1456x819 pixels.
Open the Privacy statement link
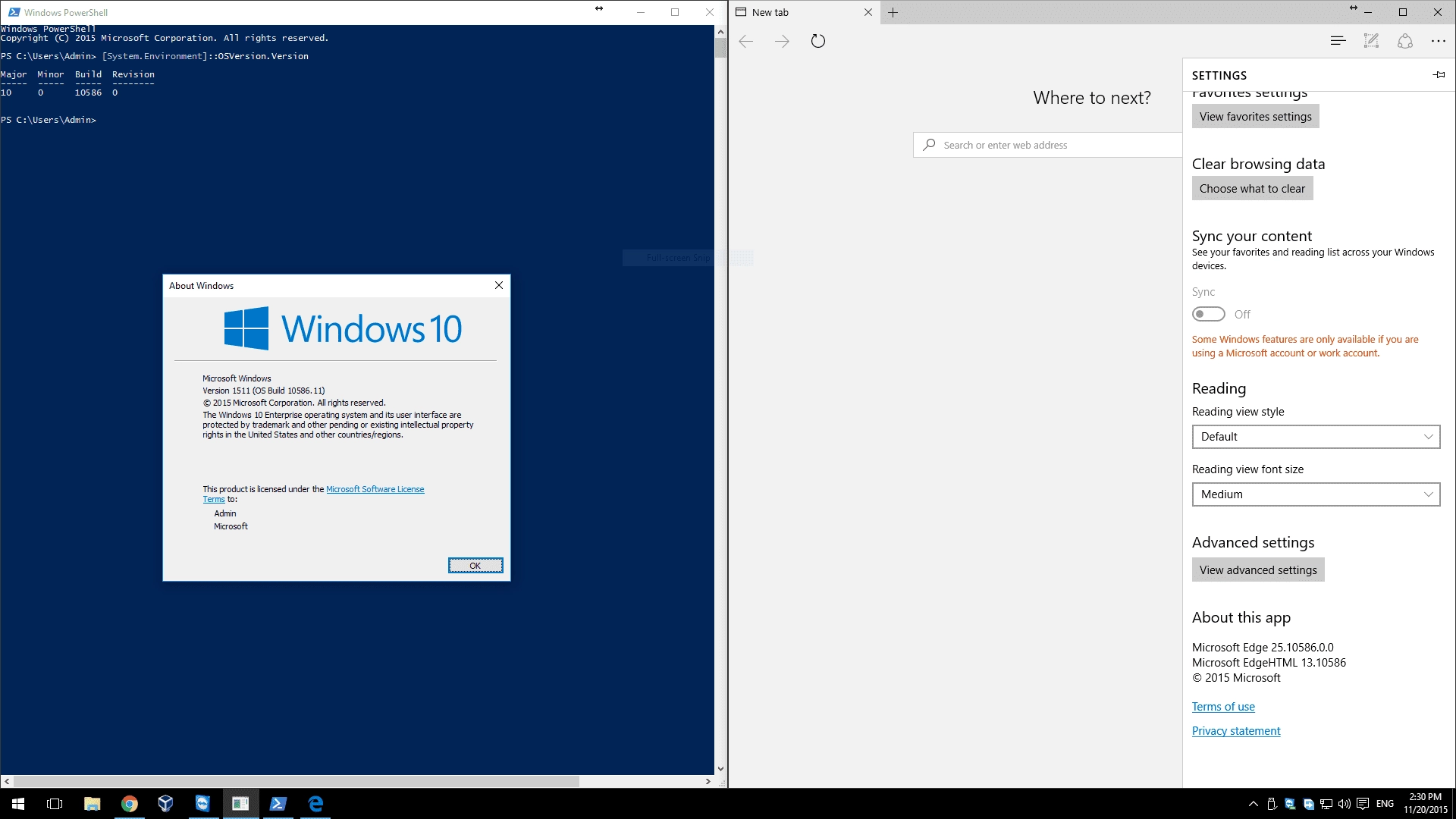(x=1236, y=731)
